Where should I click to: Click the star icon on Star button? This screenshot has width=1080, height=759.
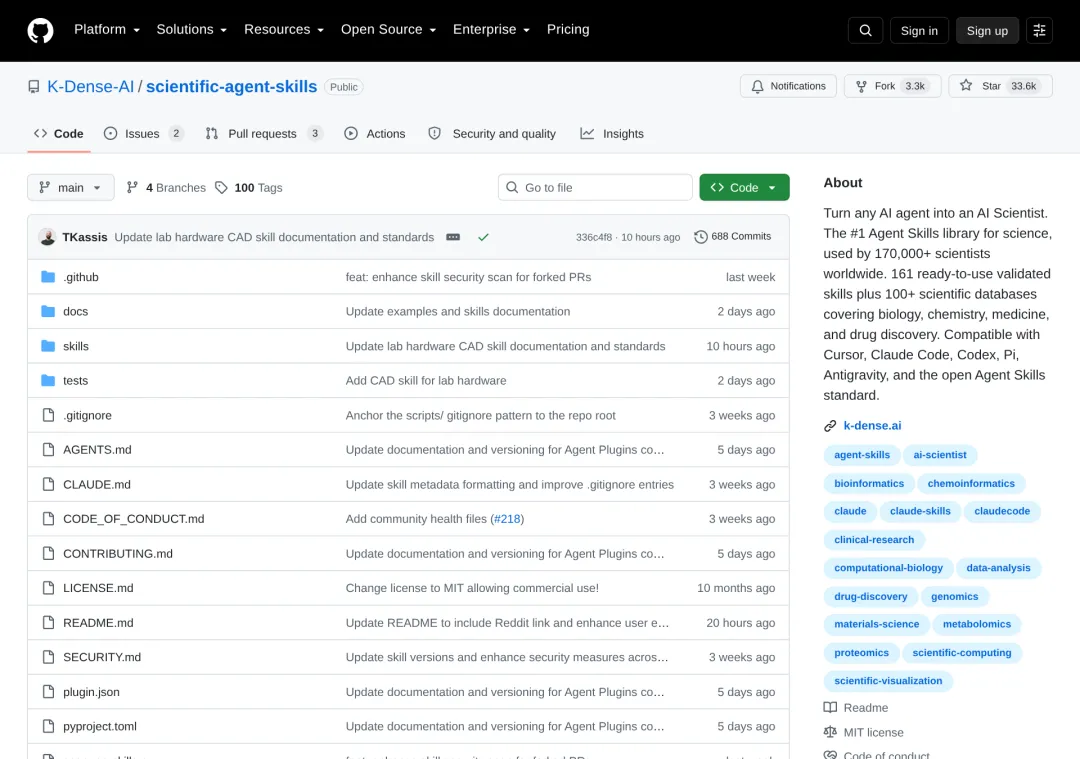coord(966,85)
